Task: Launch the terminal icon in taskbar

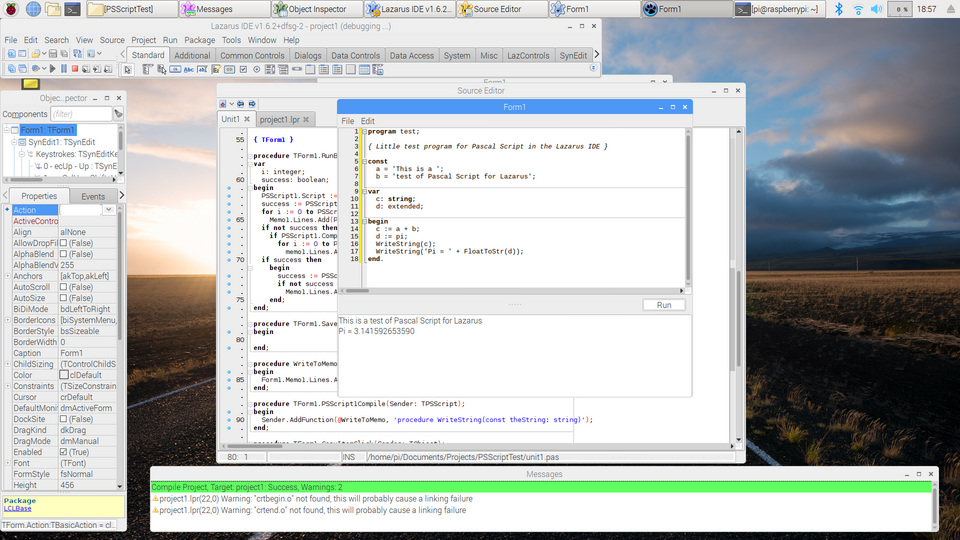Action: click(73, 9)
